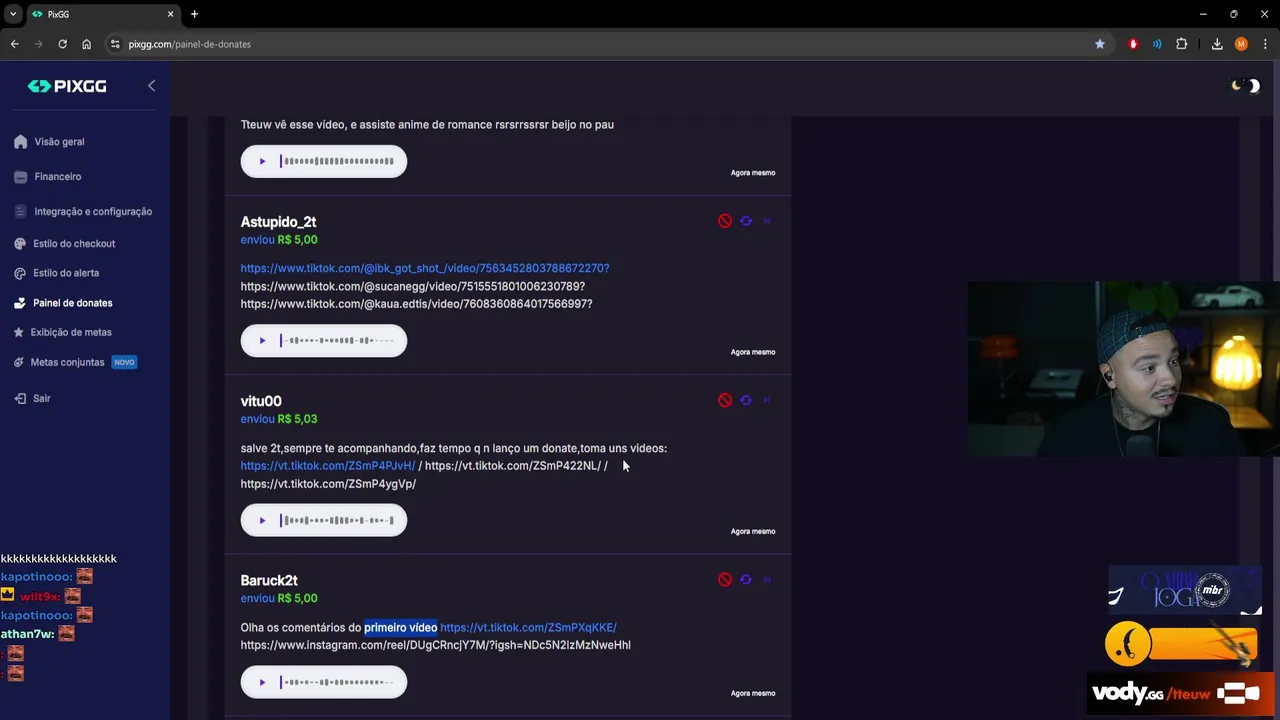This screenshot has height=720, width=1280.
Task: Open the Visão geral sidebar item
Action: click(x=59, y=142)
